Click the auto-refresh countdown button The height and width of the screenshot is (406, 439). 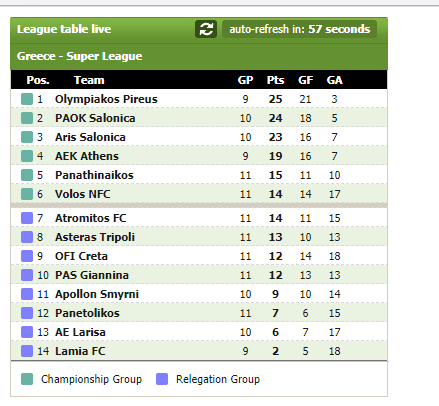pos(299,29)
